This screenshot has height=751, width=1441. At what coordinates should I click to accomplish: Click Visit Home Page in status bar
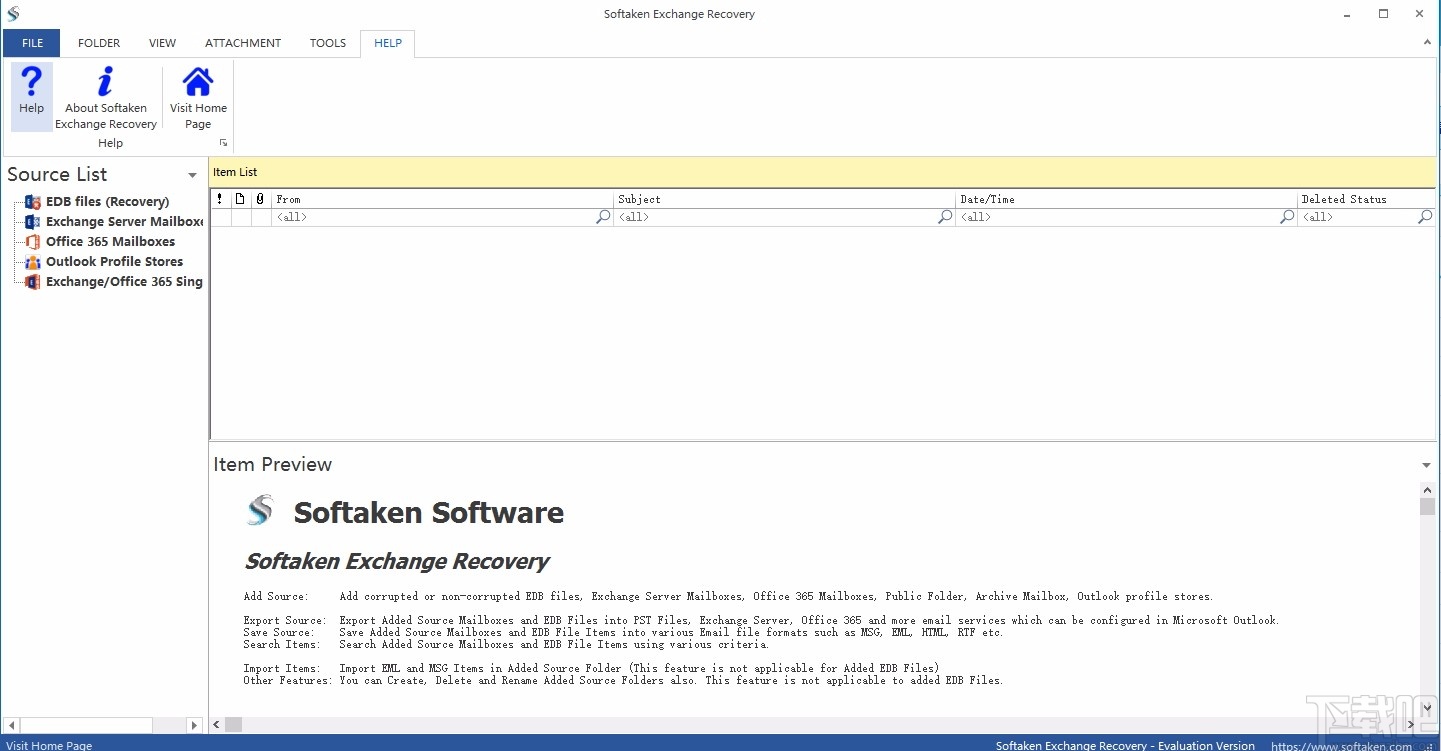tap(48, 745)
